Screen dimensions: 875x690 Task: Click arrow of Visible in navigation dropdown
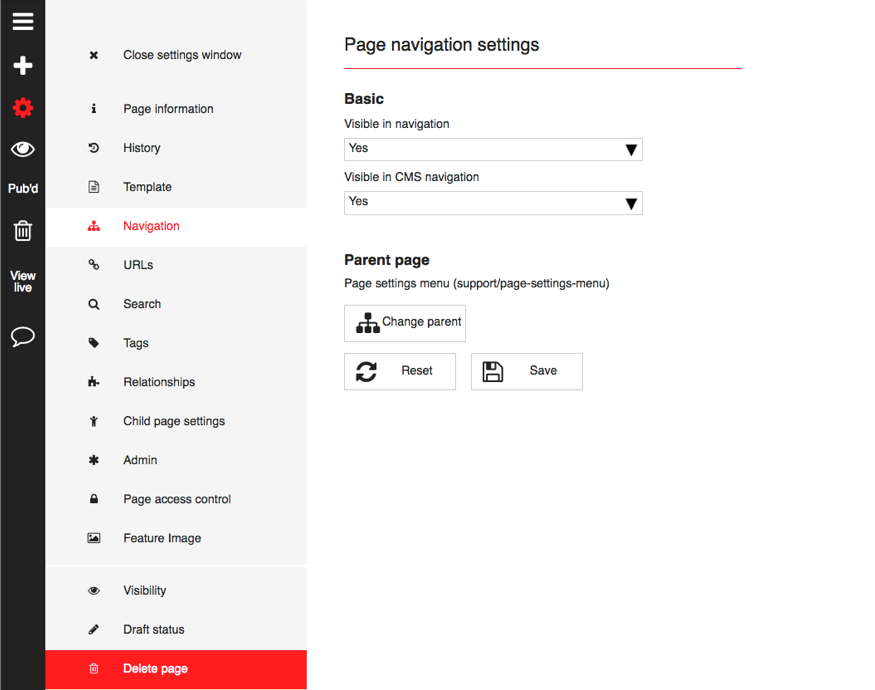[631, 150]
